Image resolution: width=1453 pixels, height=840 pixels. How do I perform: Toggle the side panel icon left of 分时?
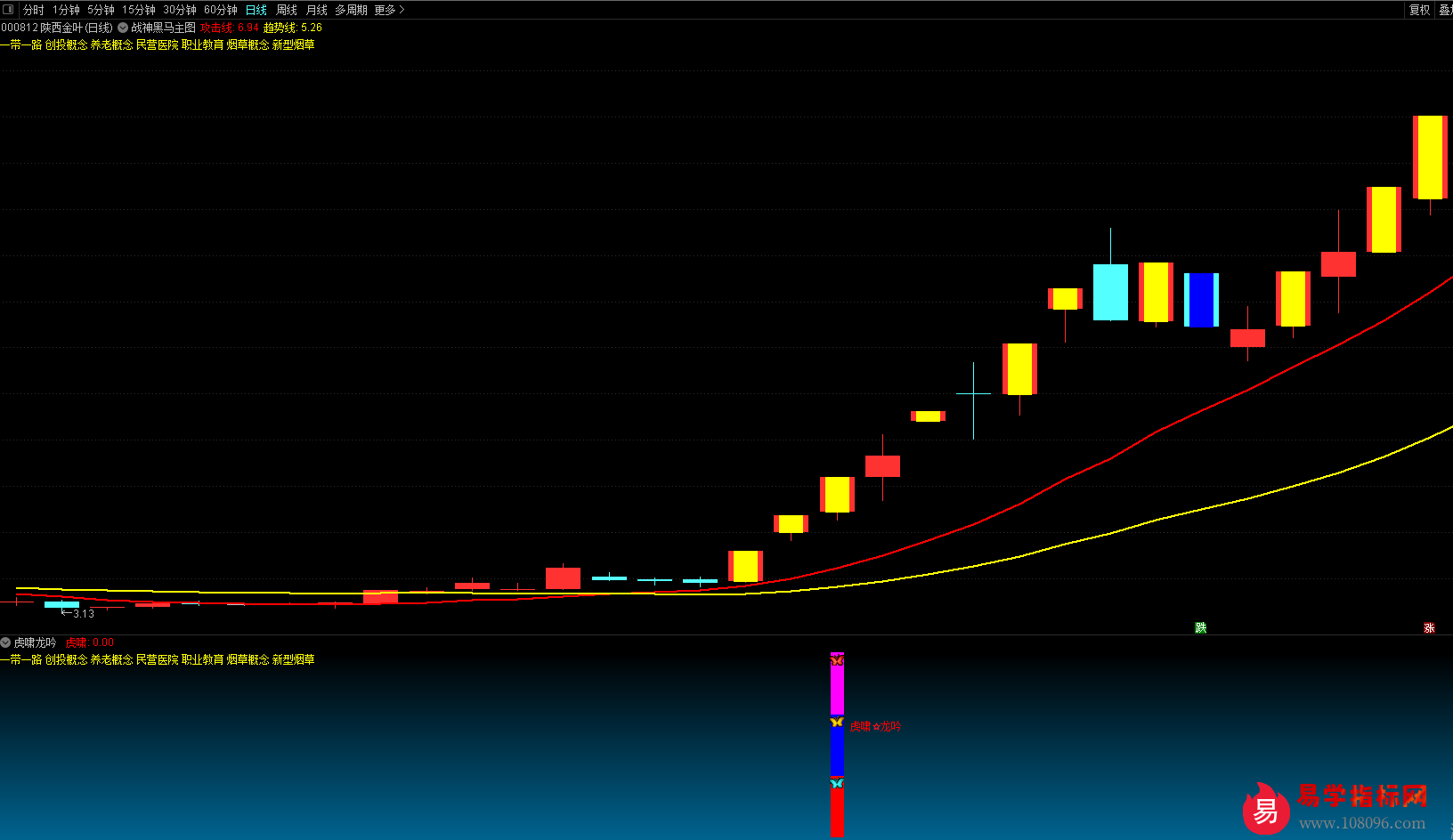point(8,10)
